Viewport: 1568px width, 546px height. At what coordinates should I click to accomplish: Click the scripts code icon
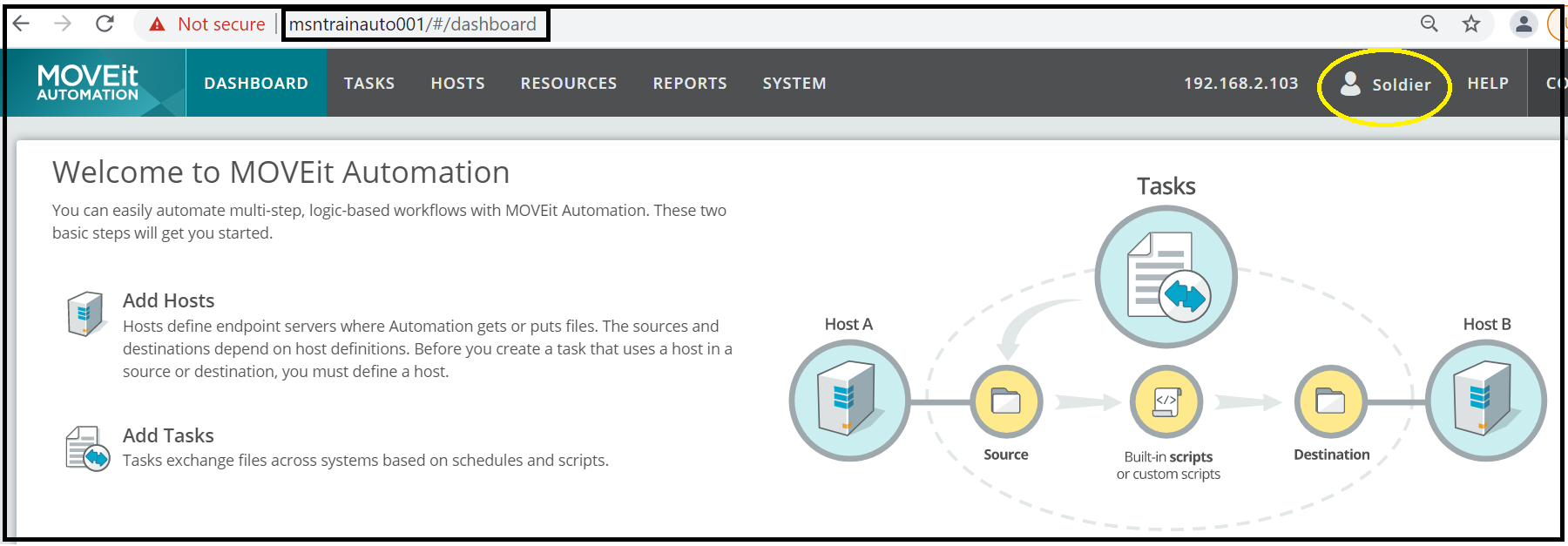(x=1166, y=401)
